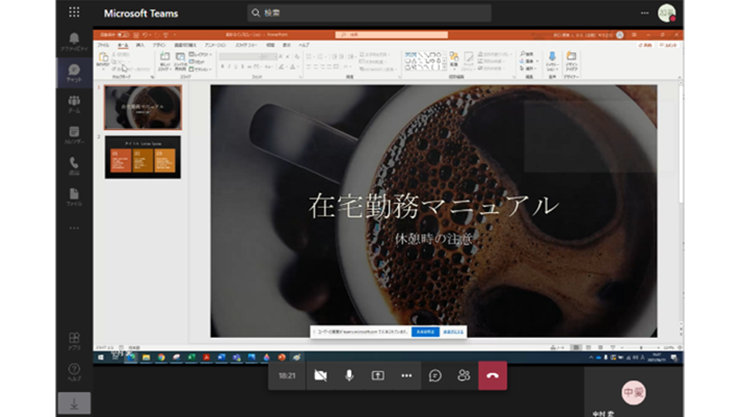The image size is (740, 417).
Task: Open Apps store icon in Teams sidebar
Action: tap(74, 340)
